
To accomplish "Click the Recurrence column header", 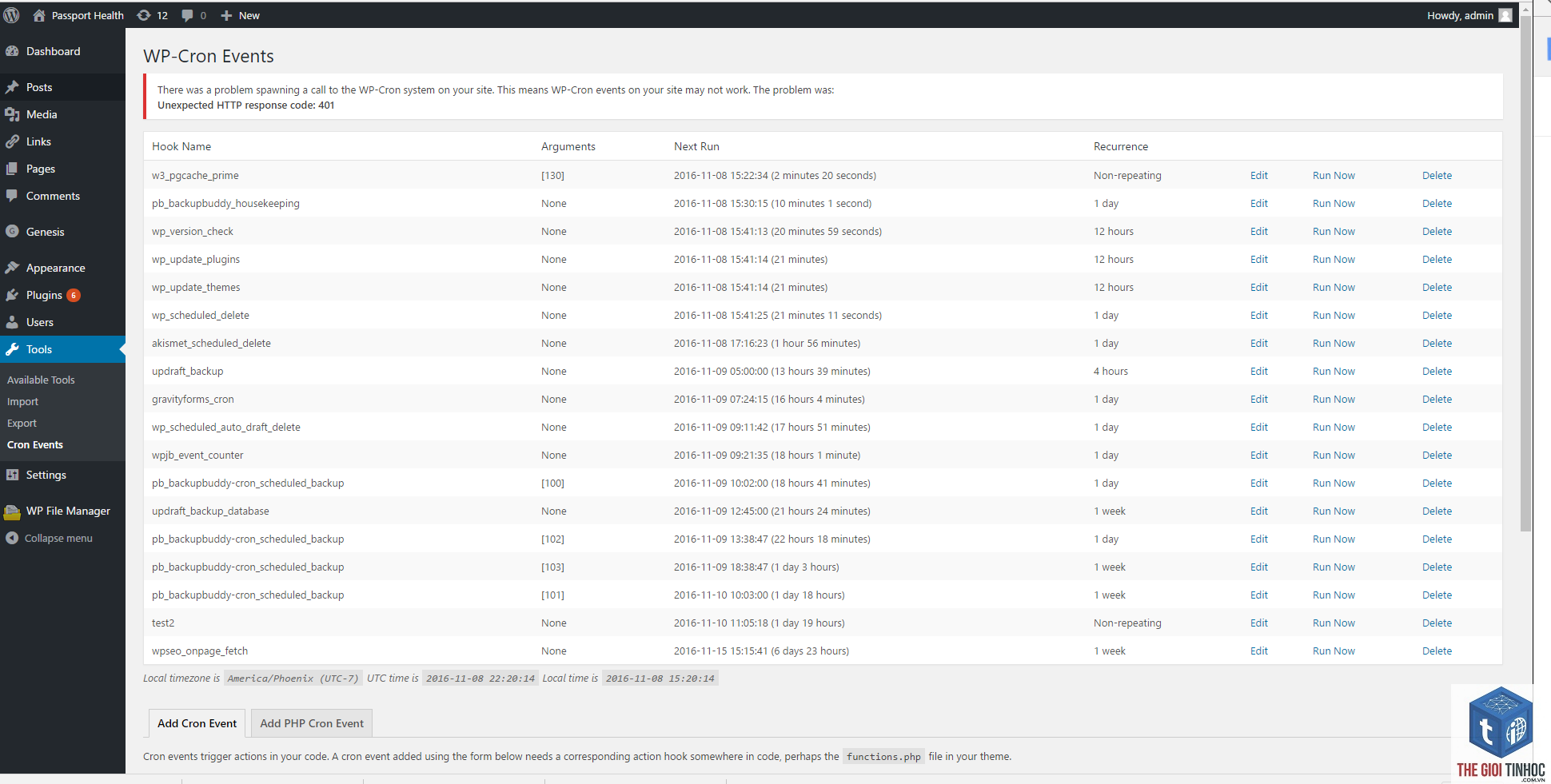I will pyautogui.click(x=1121, y=146).
